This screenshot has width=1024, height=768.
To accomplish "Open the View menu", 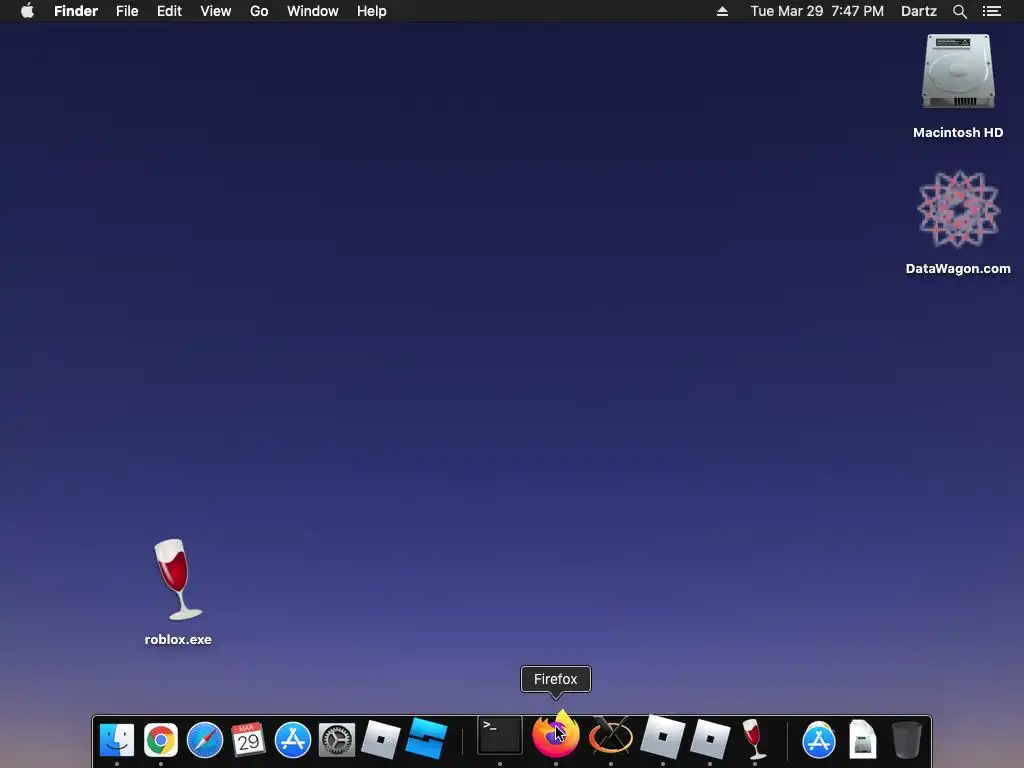I will 216,11.
